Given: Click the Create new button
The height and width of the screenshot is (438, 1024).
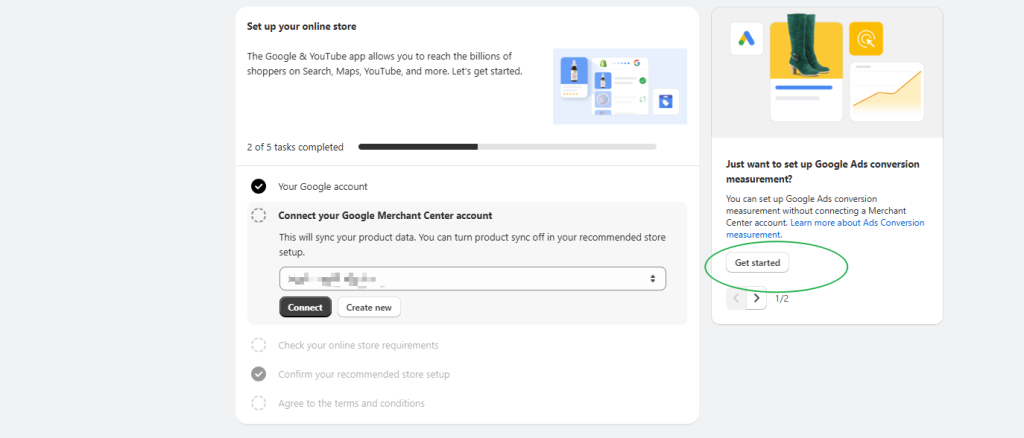Looking at the screenshot, I should tap(369, 307).
